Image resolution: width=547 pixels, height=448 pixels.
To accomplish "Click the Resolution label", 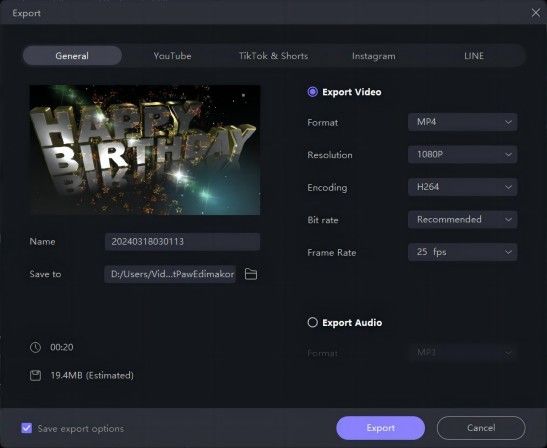I will [330, 155].
